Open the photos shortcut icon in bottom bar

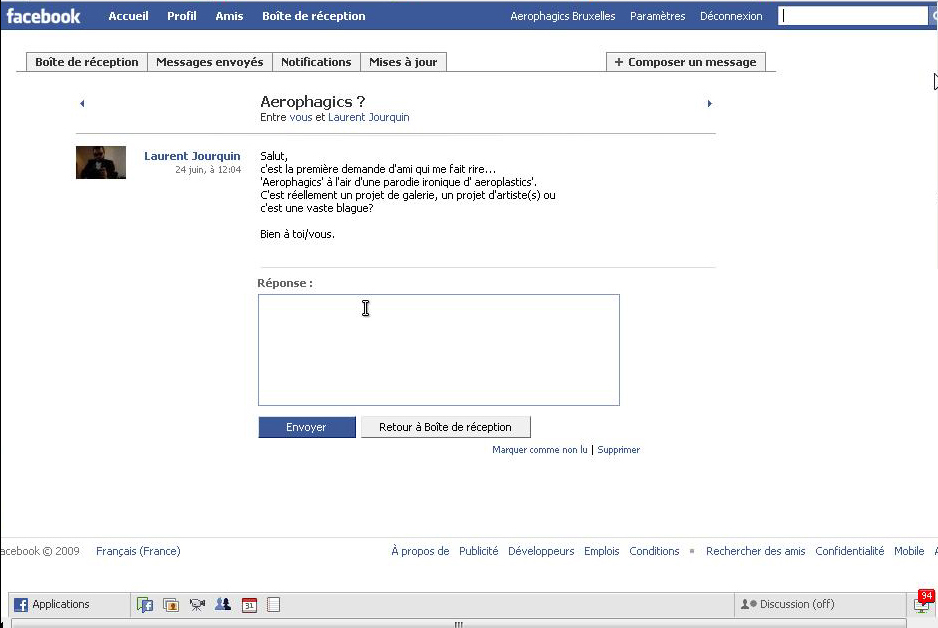pyautogui.click(x=171, y=604)
